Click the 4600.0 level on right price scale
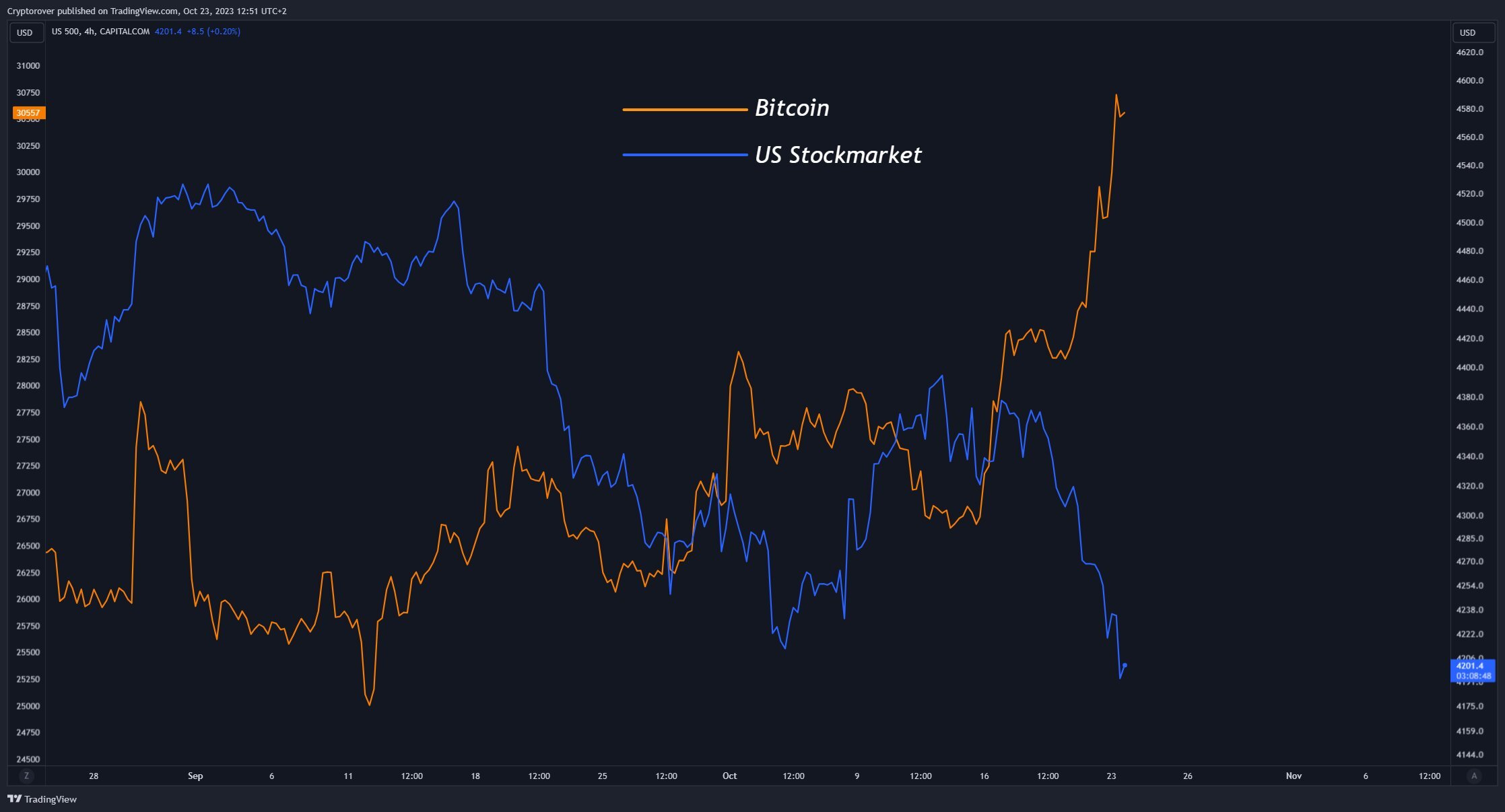1505x812 pixels. coord(1469,81)
